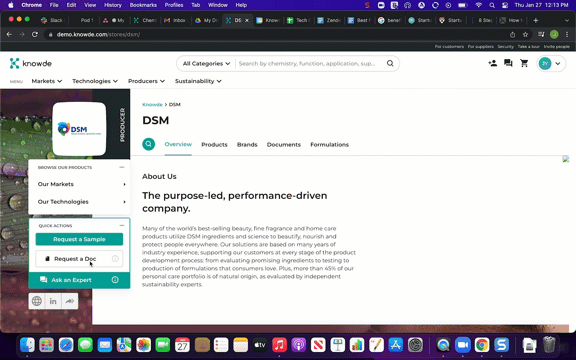Click into the product search field
This screenshot has width=576, height=360.
[x=309, y=64]
